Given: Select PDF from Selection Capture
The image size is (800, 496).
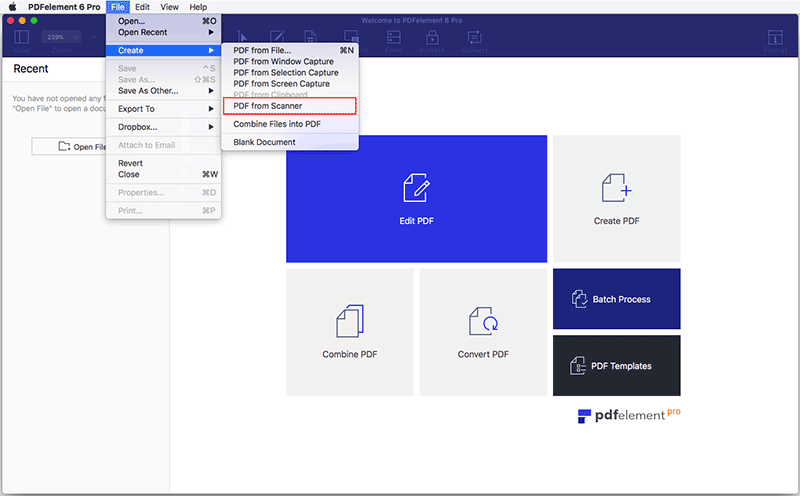Looking at the screenshot, I should (x=290, y=72).
